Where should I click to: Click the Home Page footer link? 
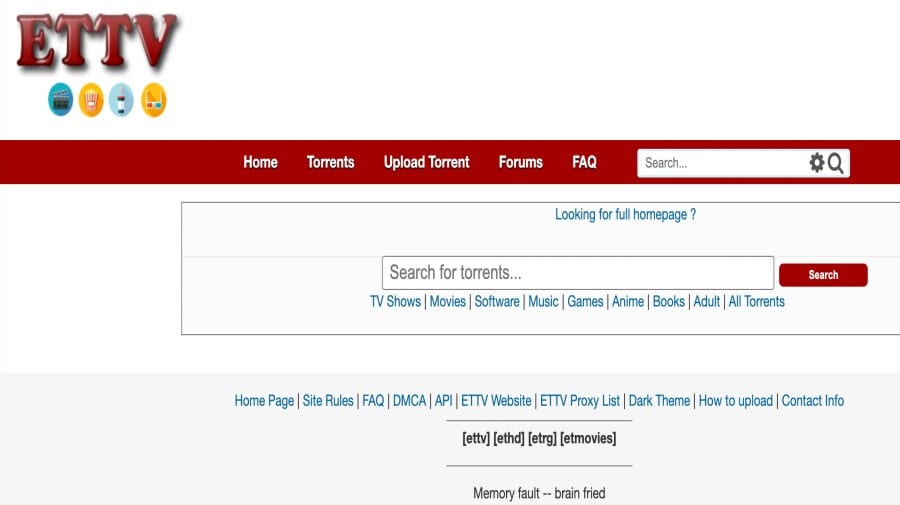[264, 401]
